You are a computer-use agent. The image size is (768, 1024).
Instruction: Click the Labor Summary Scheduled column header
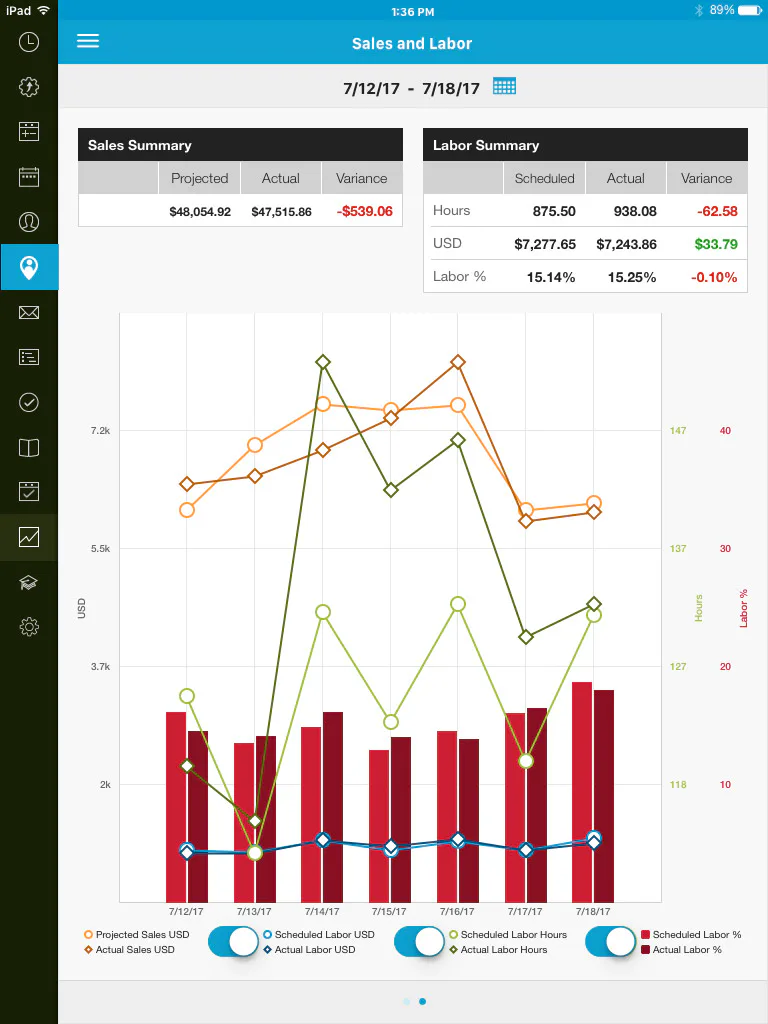pyautogui.click(x=545, y=178)
